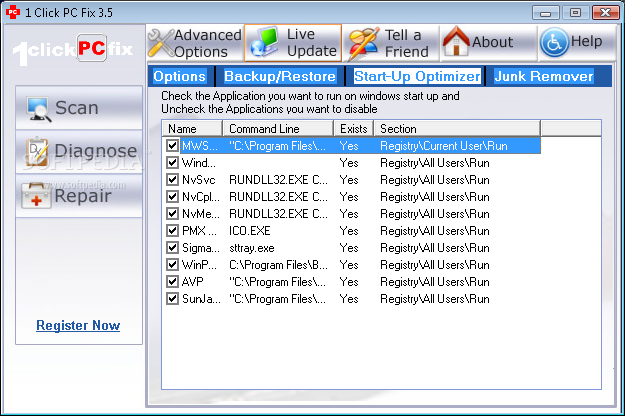The height and width of the screenshot is (416, 625).
Task: Select the 'sttray.exe' command line cell
Action: click(252, 248)
